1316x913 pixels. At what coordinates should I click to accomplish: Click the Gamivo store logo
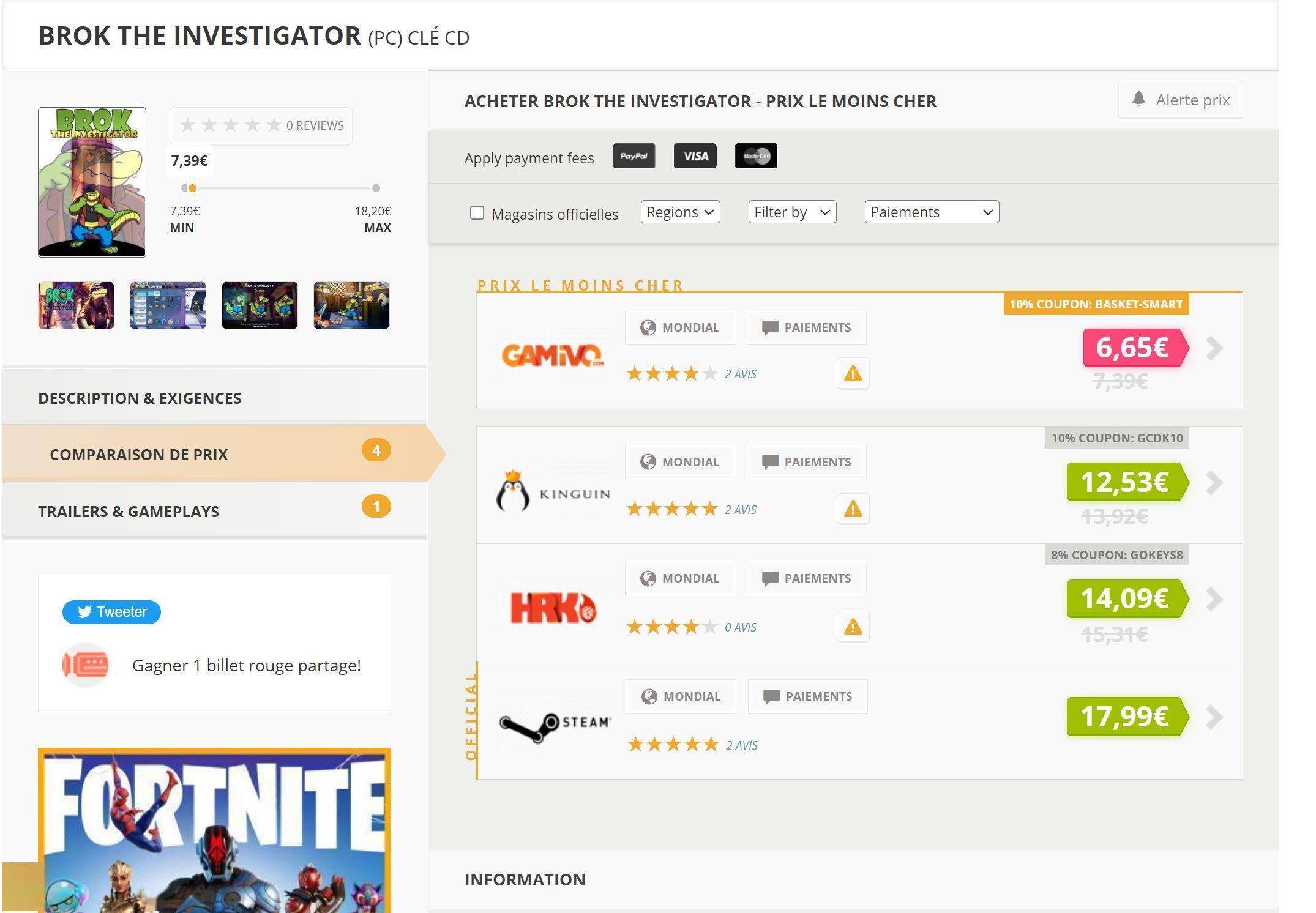click(553, 355)
